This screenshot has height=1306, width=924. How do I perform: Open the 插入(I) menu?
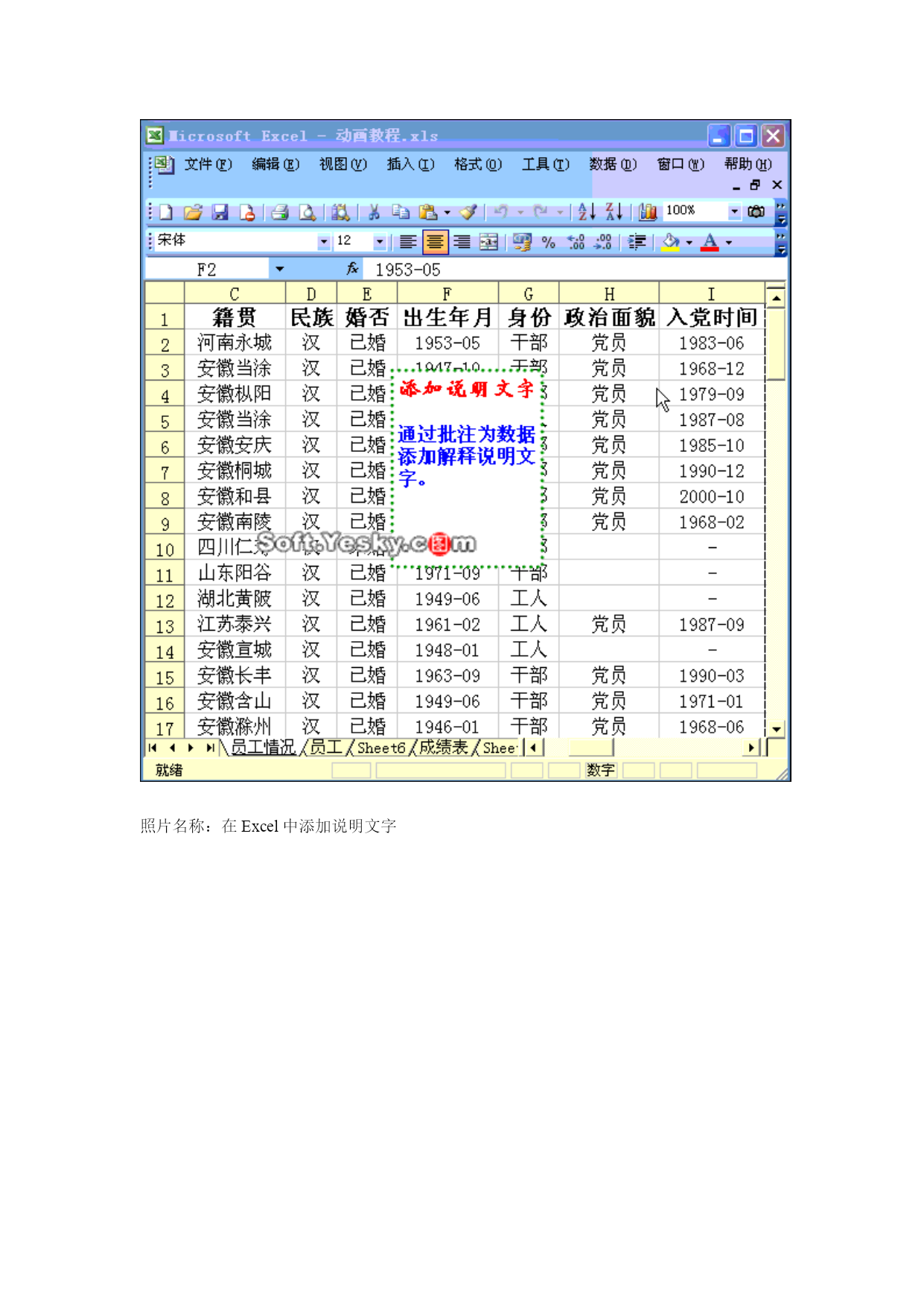(410, 164)
